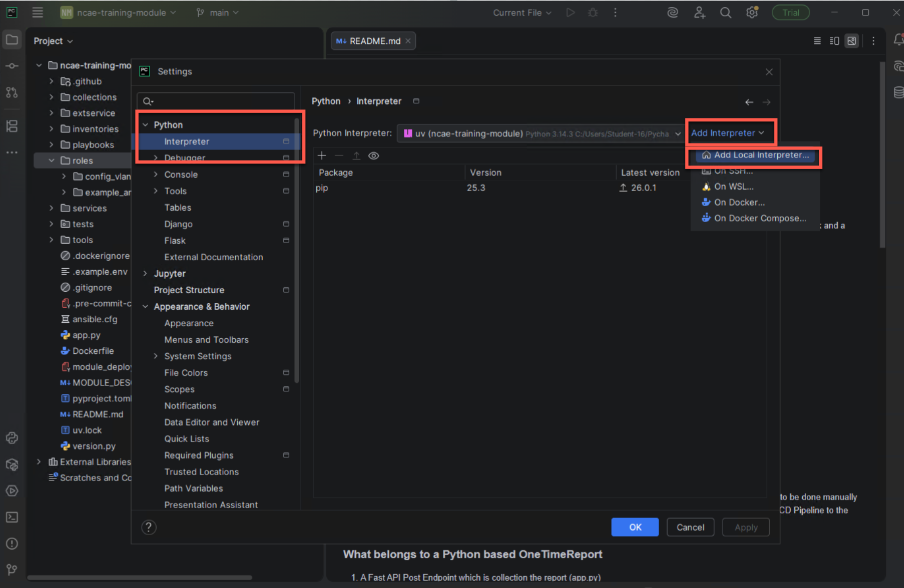This screenshot has width=904, height=588.
Task: Open the ncae-training-module project dropdown
Action: [119, 12]
